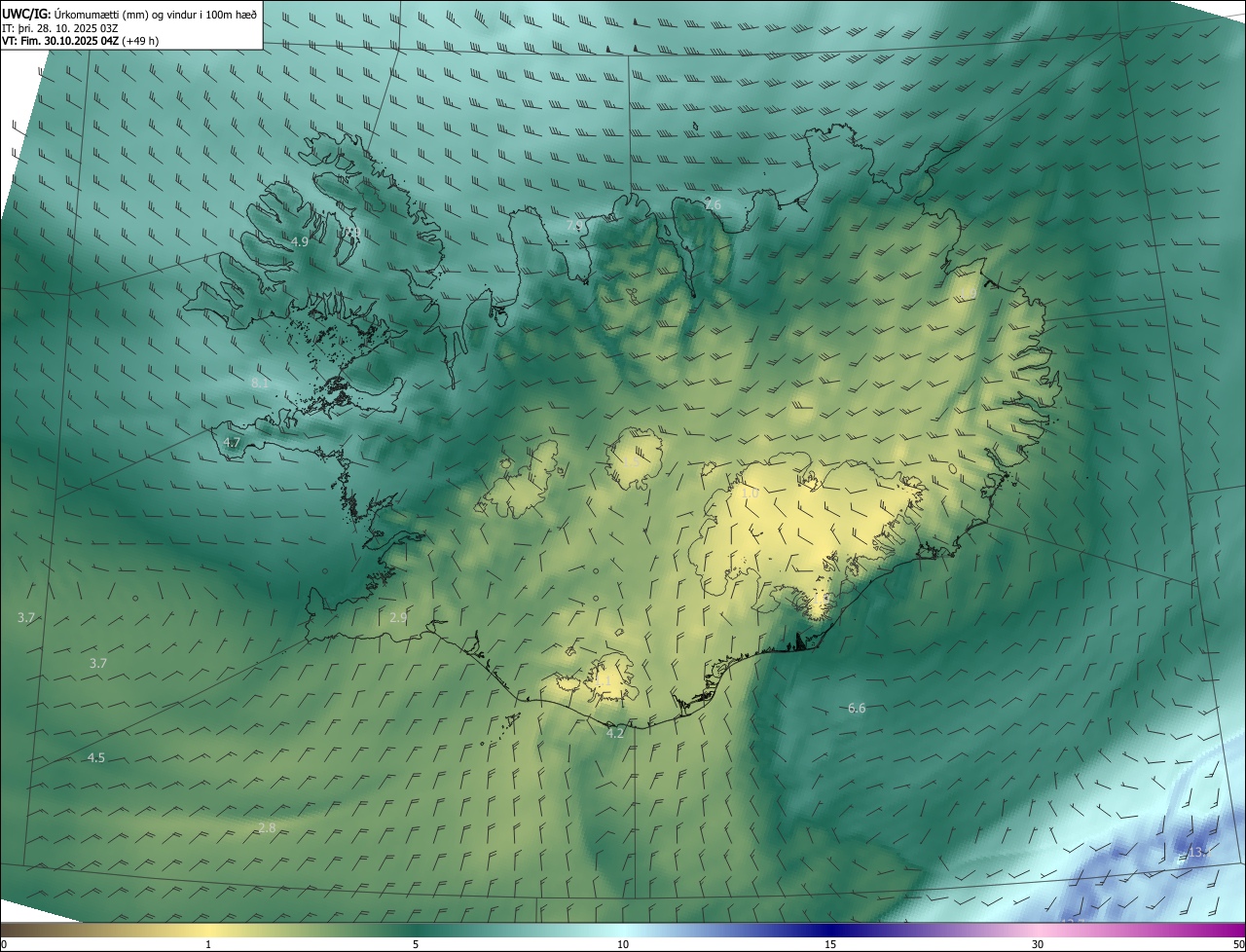The width and height of the screenshot is (1246, 952).
Task: Click the 2.9 value label on the map
Action: [x=398, y=617]
